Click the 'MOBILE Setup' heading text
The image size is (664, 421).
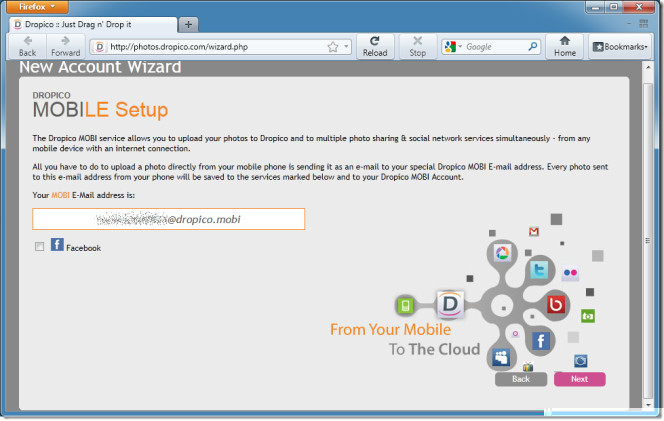100,110
